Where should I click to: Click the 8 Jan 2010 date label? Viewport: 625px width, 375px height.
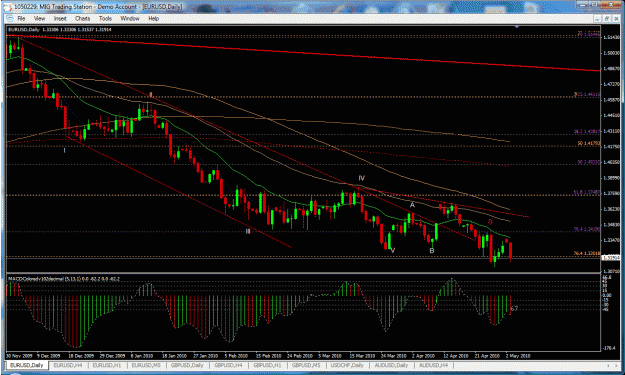(142, 356)
